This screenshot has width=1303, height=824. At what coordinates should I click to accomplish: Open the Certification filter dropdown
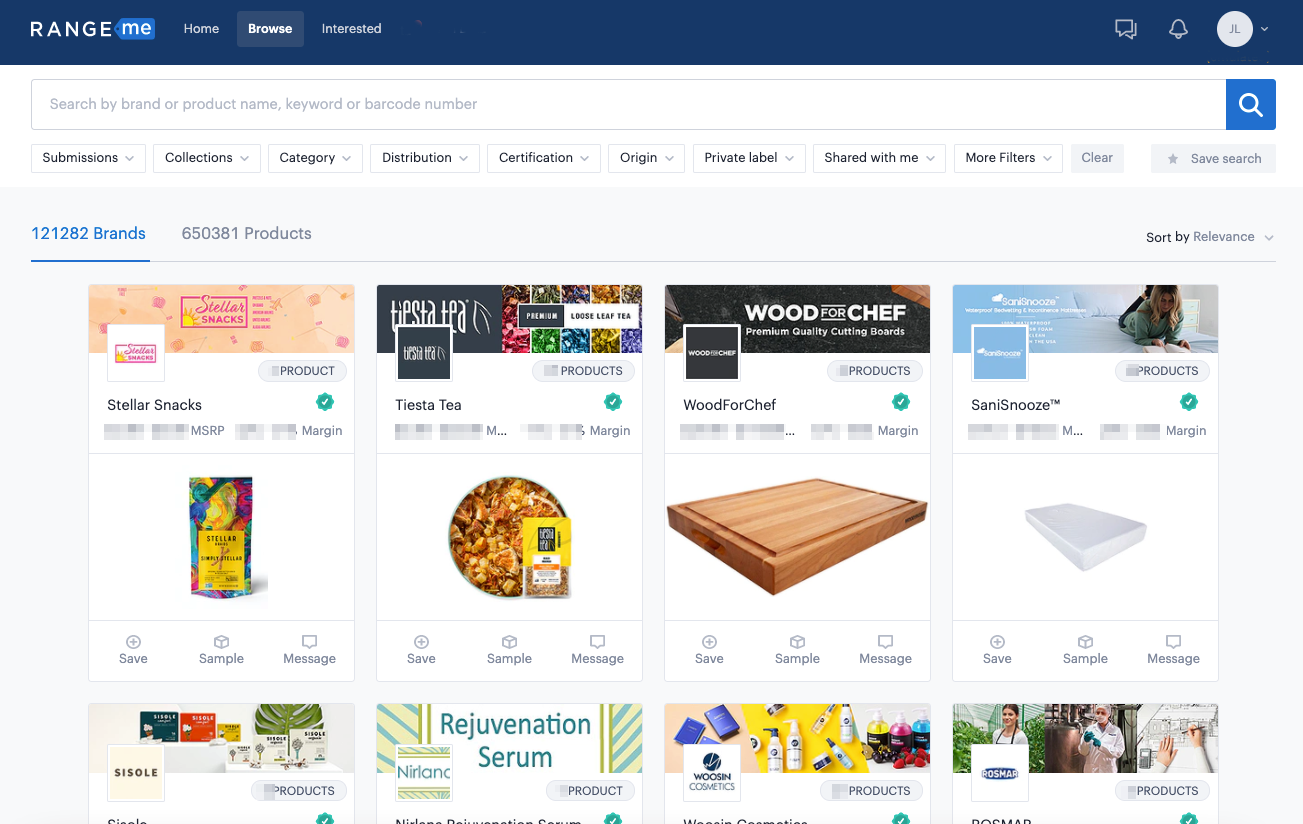(544, 158)
